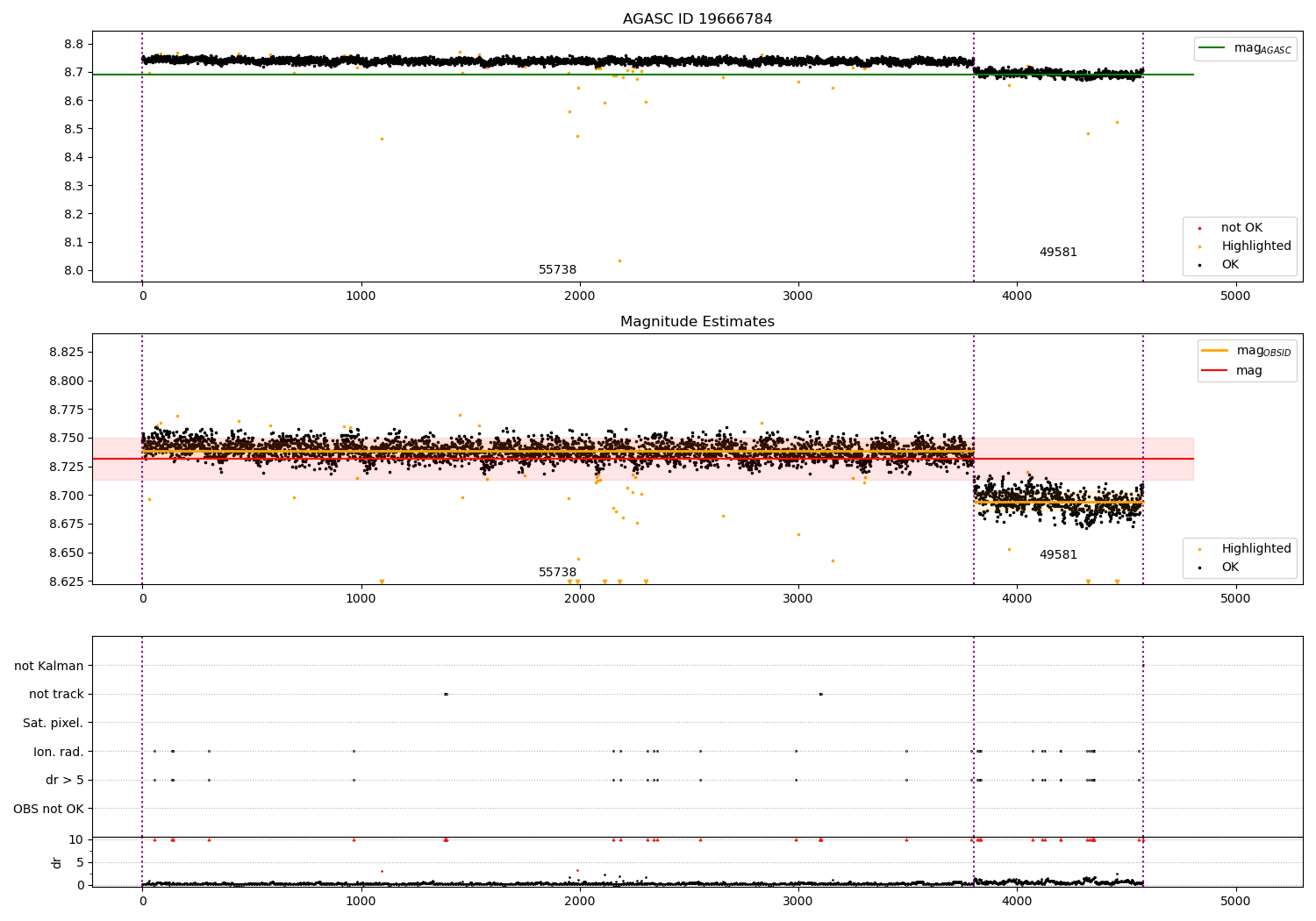
Task: Click obsid label '49581' in Magnitude Estimates plot
Action: point(1058,555)
